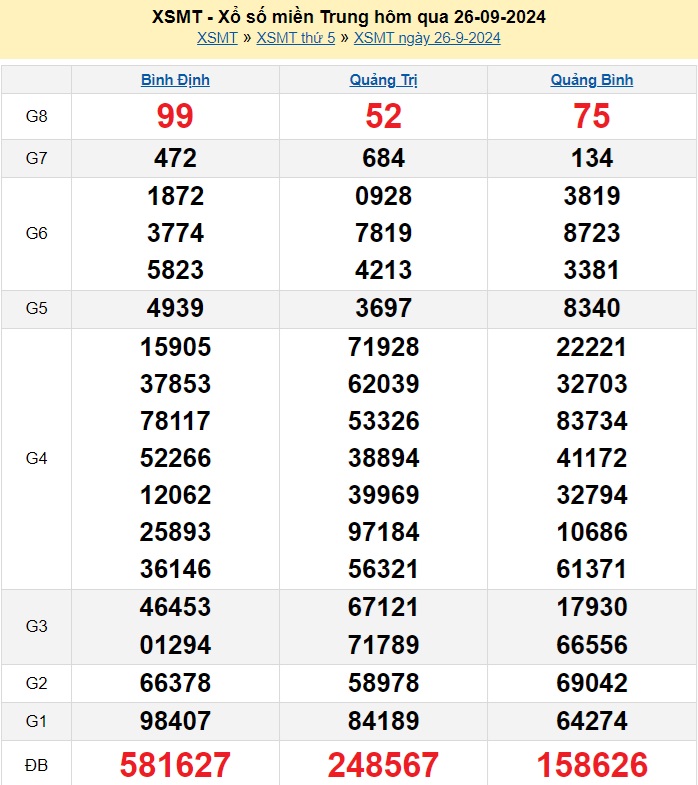Click the G5 result 3697
Viewport: 698px width, 785px height.
pyautogui.click(x=383, y=308)
